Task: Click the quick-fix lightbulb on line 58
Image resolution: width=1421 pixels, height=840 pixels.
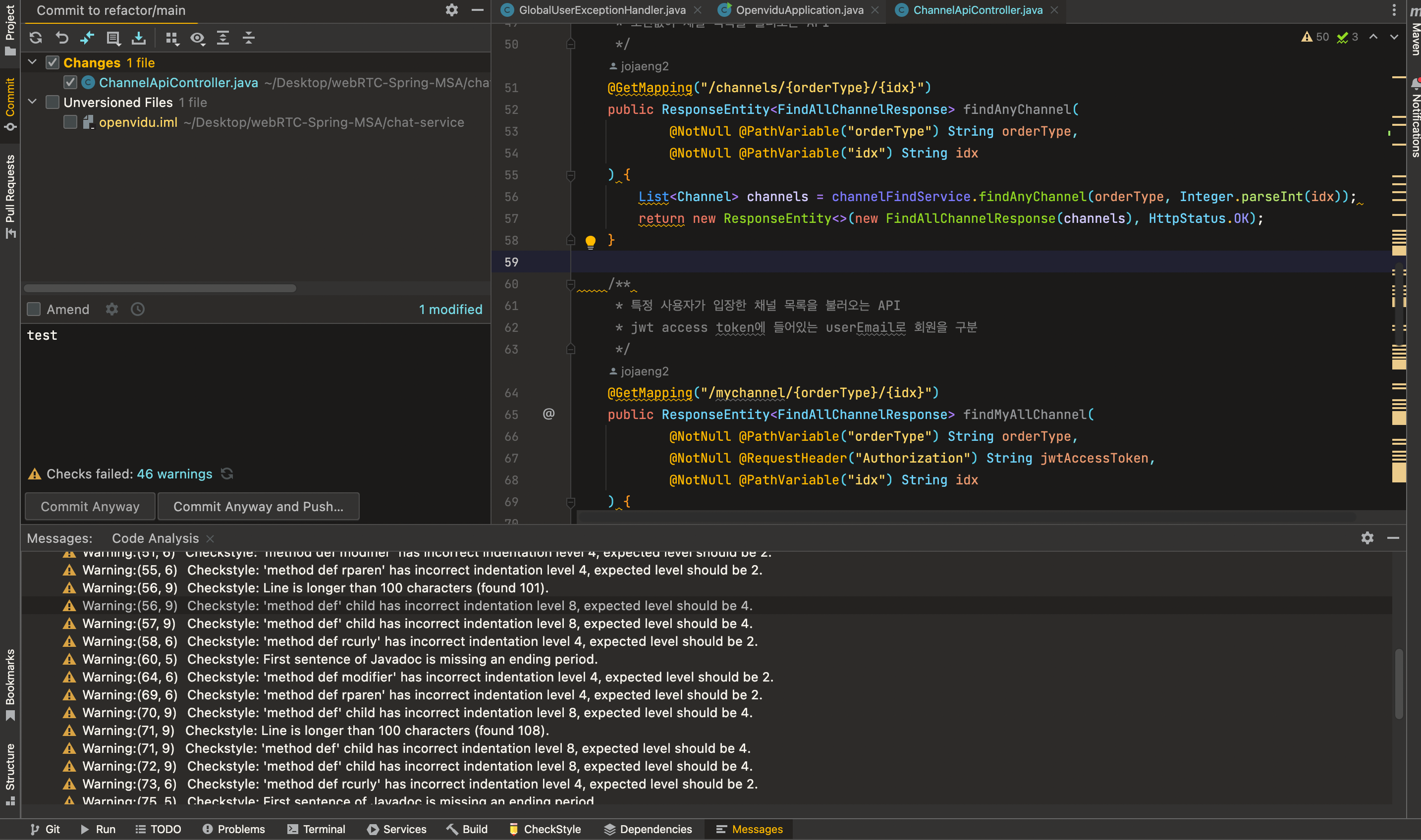Action: 590,242
